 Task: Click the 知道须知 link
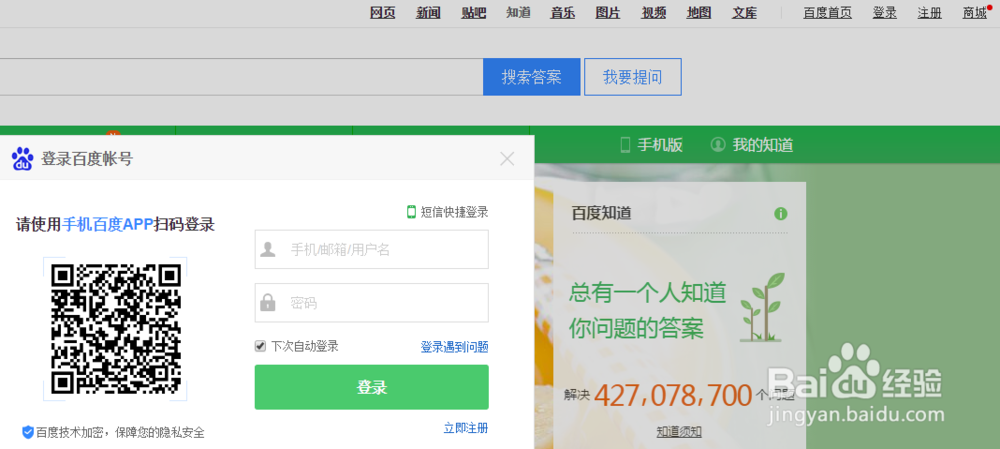coord(679,432)
